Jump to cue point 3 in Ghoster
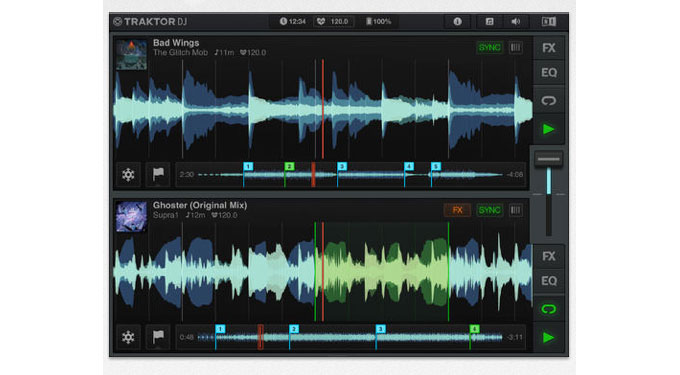Image resolution: width=680 pixels, height=375 pixels. point(380,329)
